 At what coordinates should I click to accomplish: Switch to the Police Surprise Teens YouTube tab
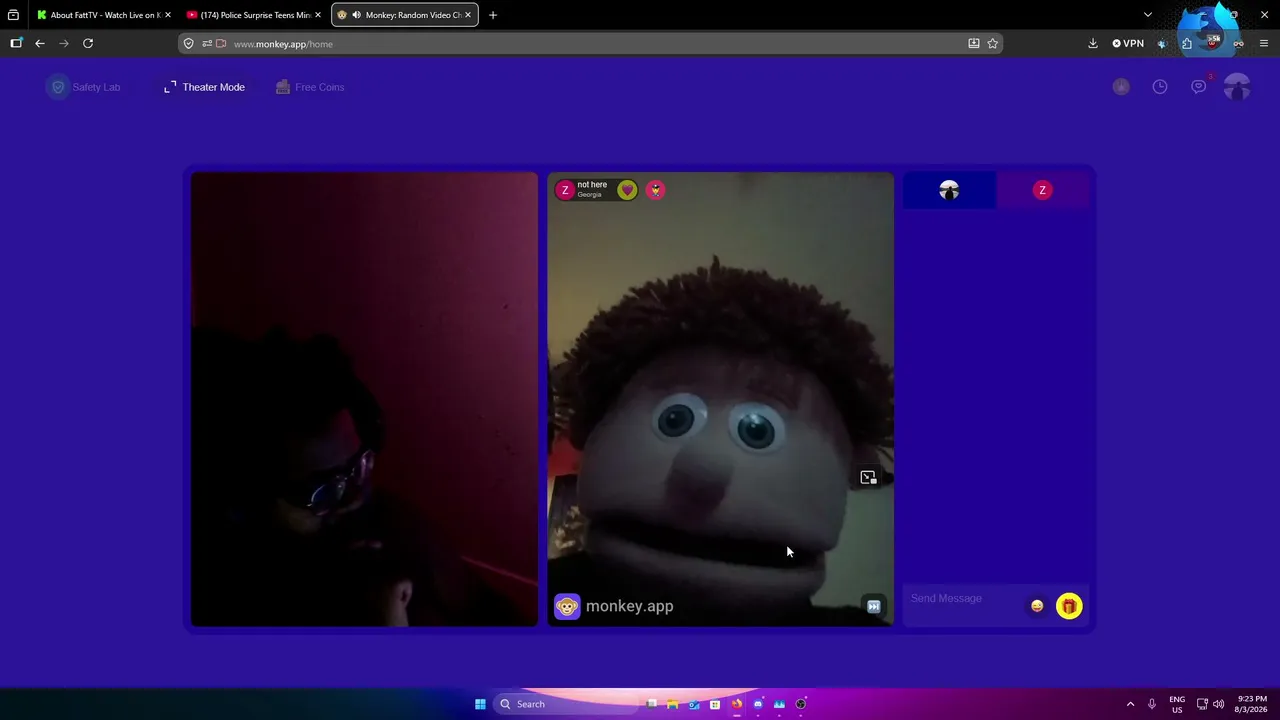(254, 15)
